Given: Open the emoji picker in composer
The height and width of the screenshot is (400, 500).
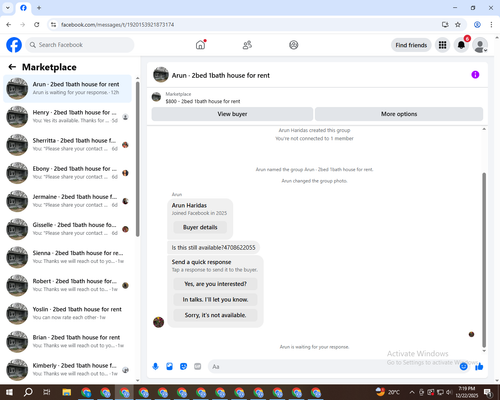Looking at the screenshot, I should 463,367.
